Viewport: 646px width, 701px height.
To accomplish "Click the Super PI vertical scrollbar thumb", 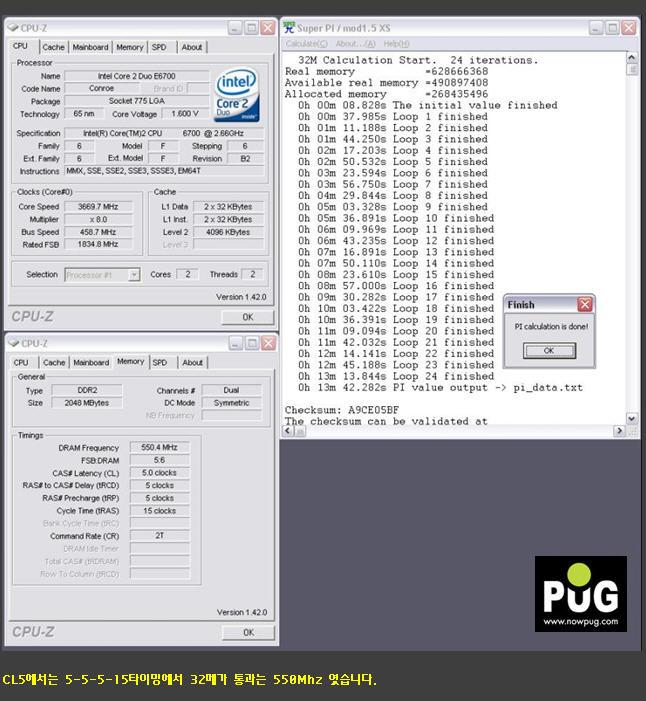I will [632, 70].
